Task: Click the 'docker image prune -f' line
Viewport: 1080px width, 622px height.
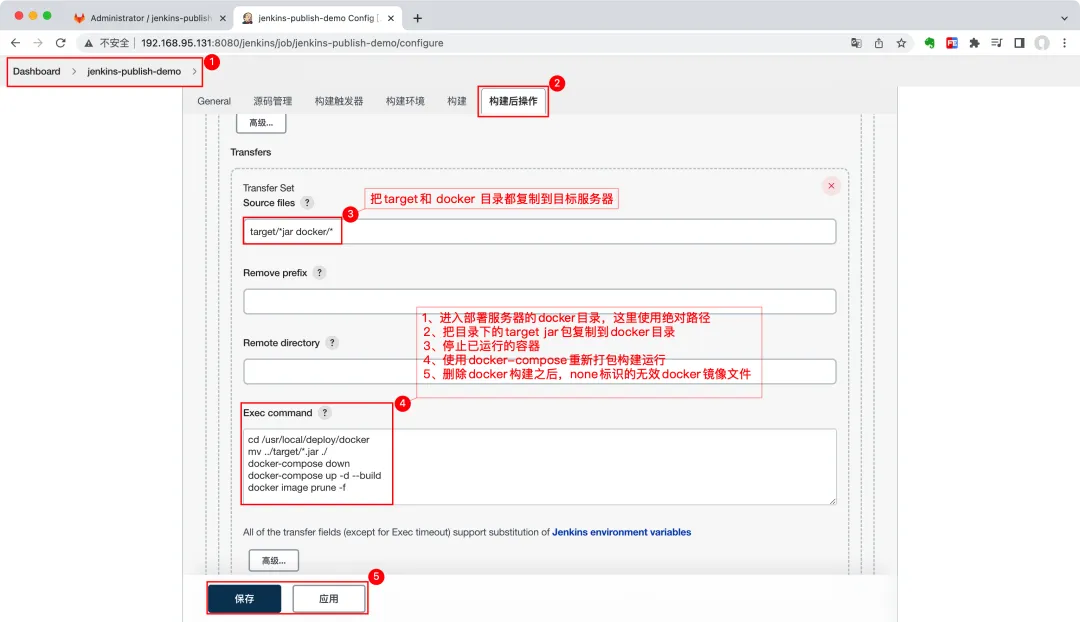Action: (297, 488)
